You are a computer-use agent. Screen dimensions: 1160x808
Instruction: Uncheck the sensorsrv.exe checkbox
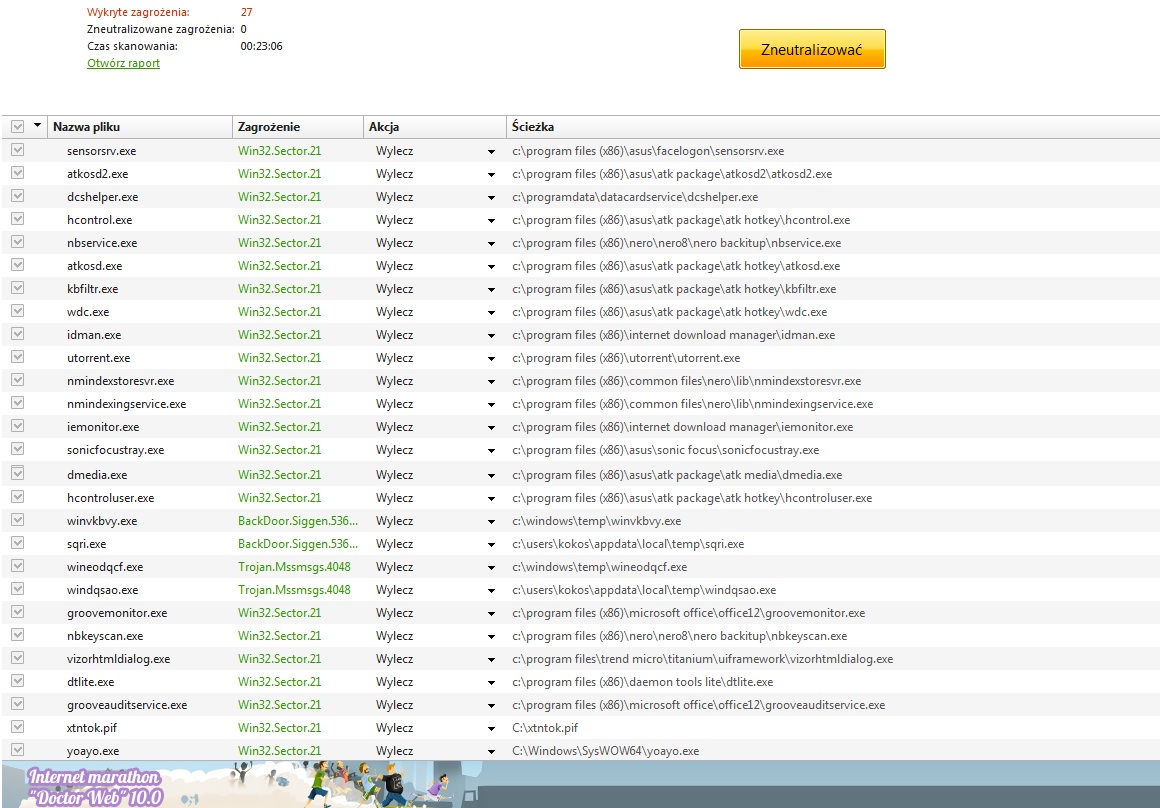click(x=18, y=150)
